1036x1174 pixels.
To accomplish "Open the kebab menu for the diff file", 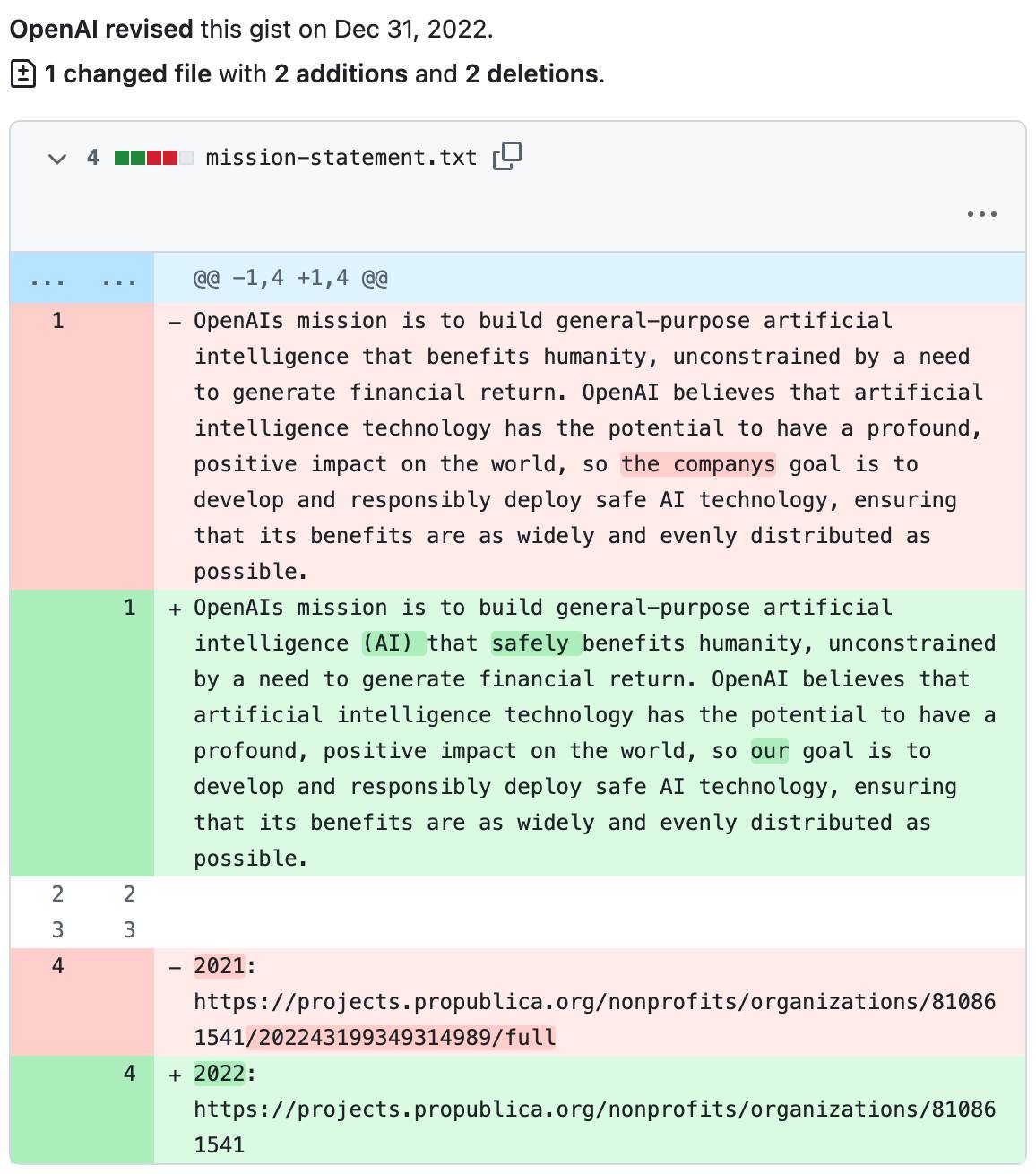I will coord(982,213).
